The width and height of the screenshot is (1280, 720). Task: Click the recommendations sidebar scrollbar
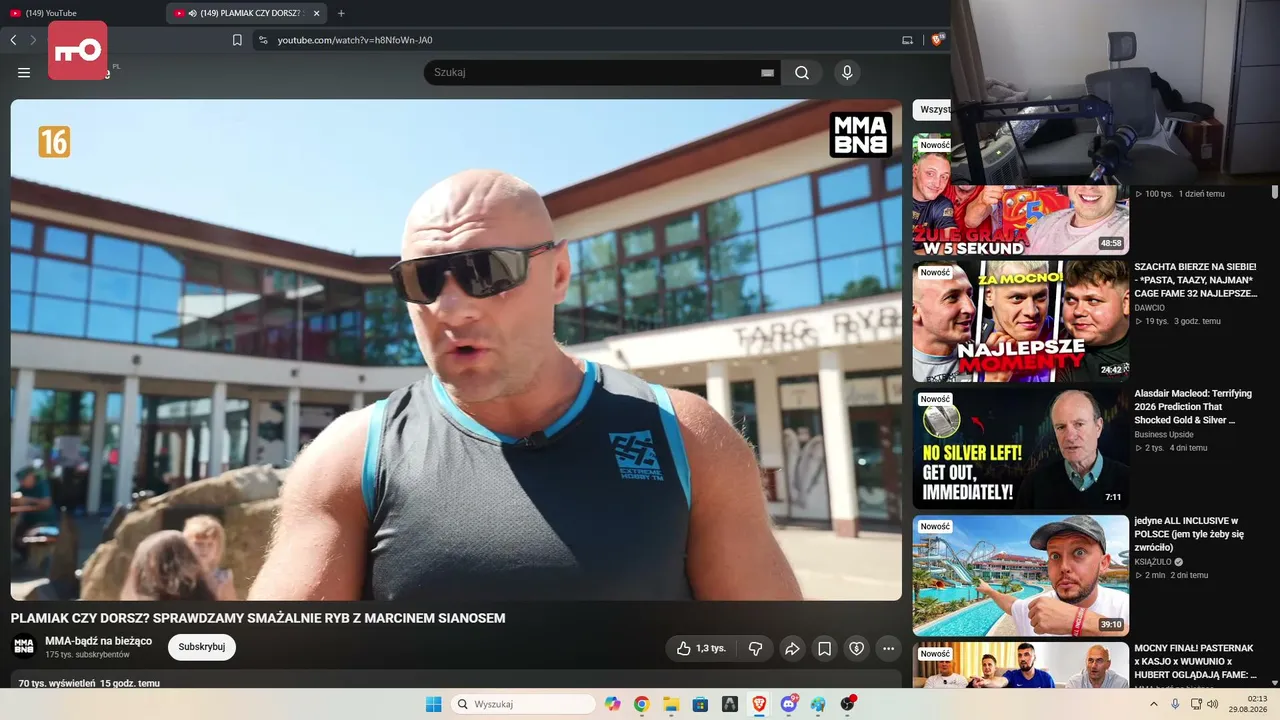pos(1275,192)
